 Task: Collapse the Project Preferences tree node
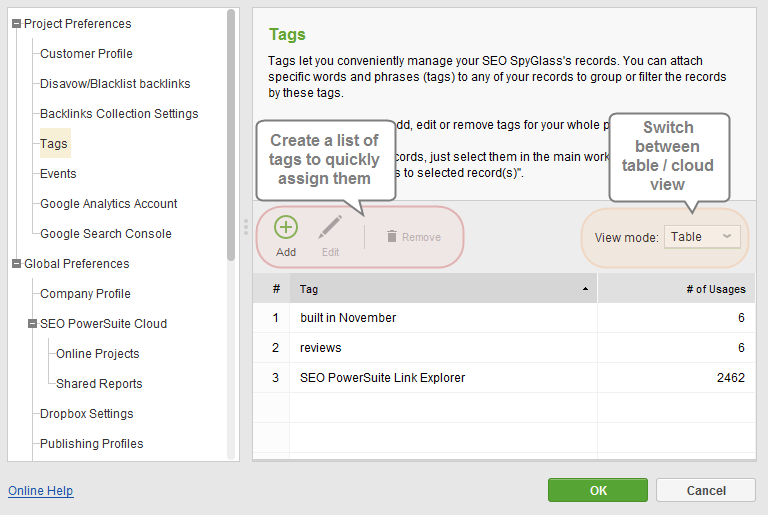tap(16, 24)
